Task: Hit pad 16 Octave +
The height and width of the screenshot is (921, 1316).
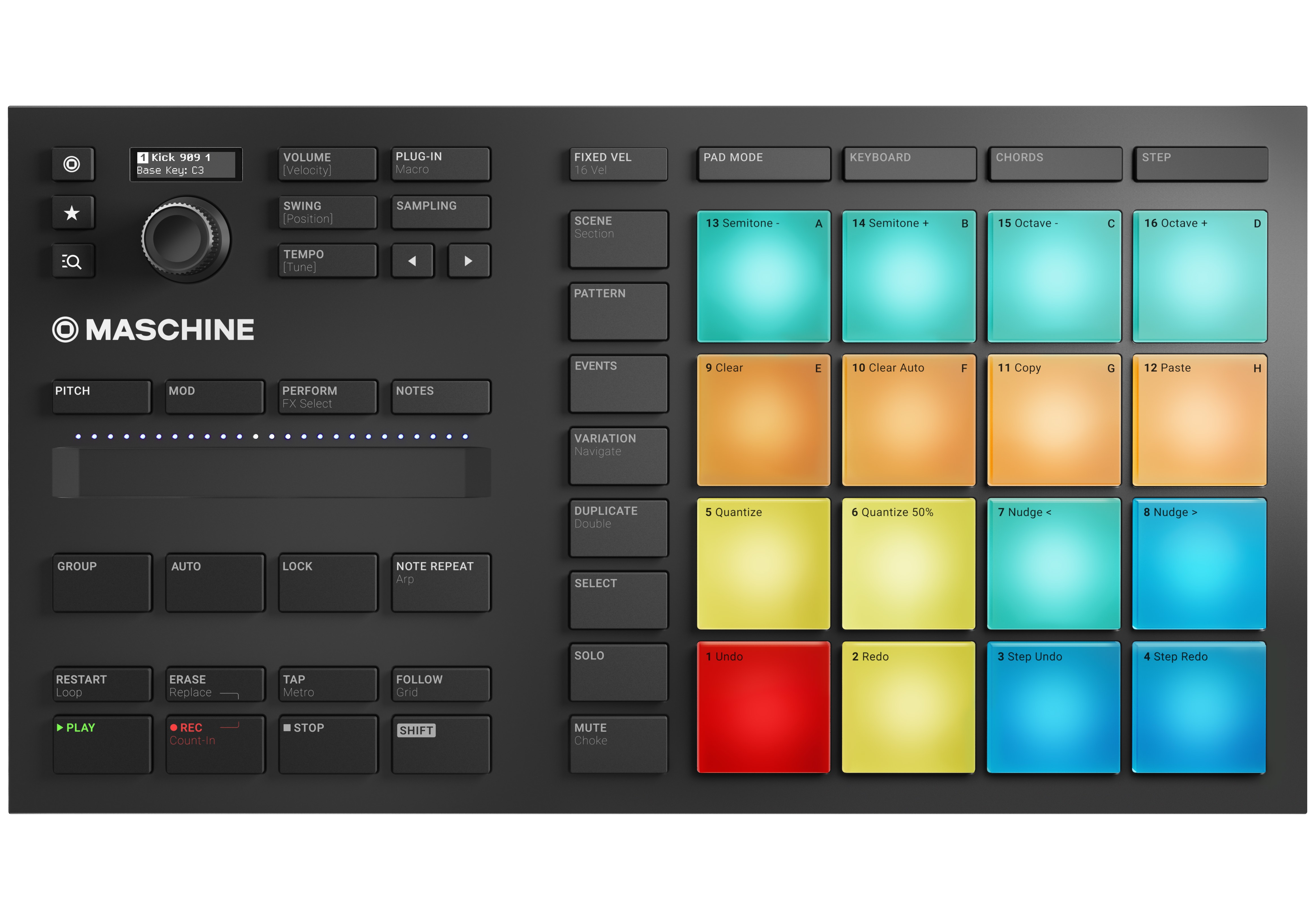Action: click(x=1201, y=276)
